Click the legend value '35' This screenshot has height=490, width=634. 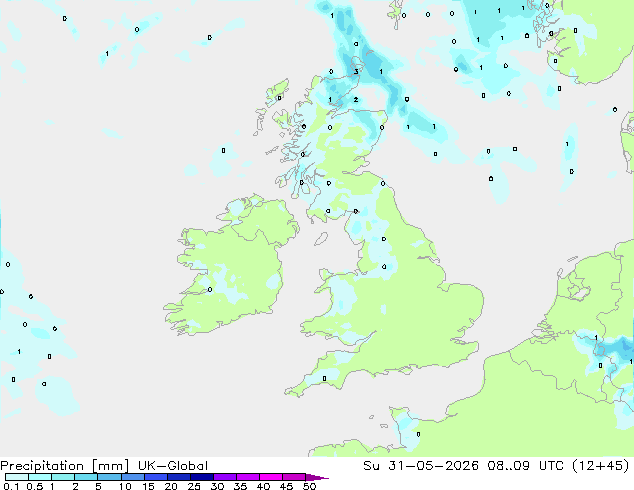point(240,486)
